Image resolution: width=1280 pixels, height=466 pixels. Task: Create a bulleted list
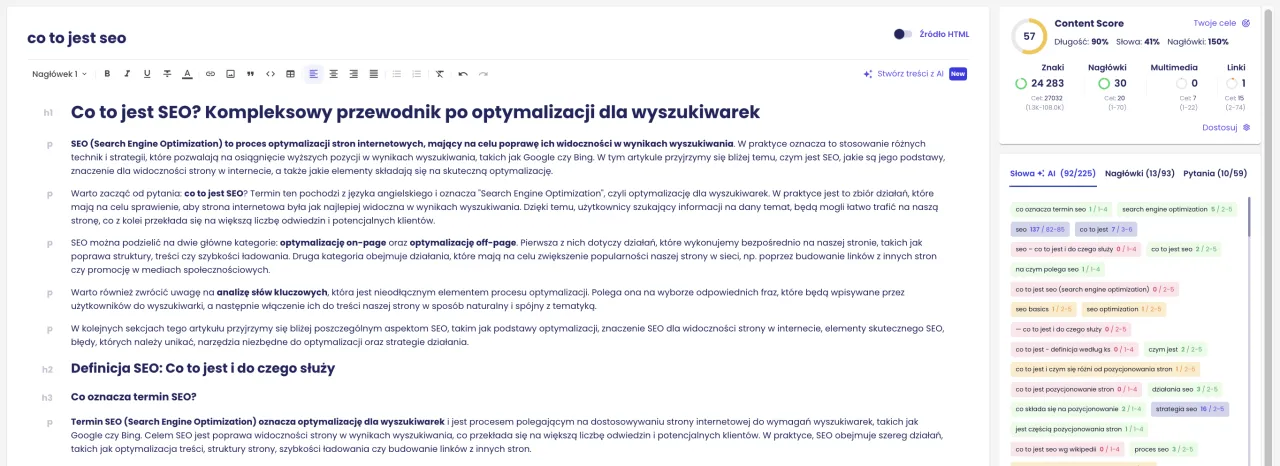(x=397, y=74)
